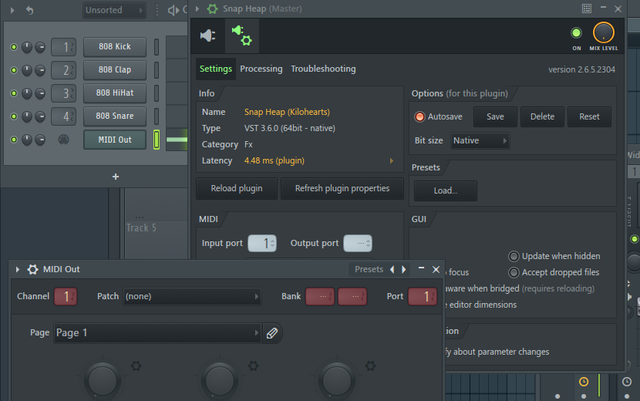Add a new channel with plus button
640x401 pixels.
click(x=116, y=176)
